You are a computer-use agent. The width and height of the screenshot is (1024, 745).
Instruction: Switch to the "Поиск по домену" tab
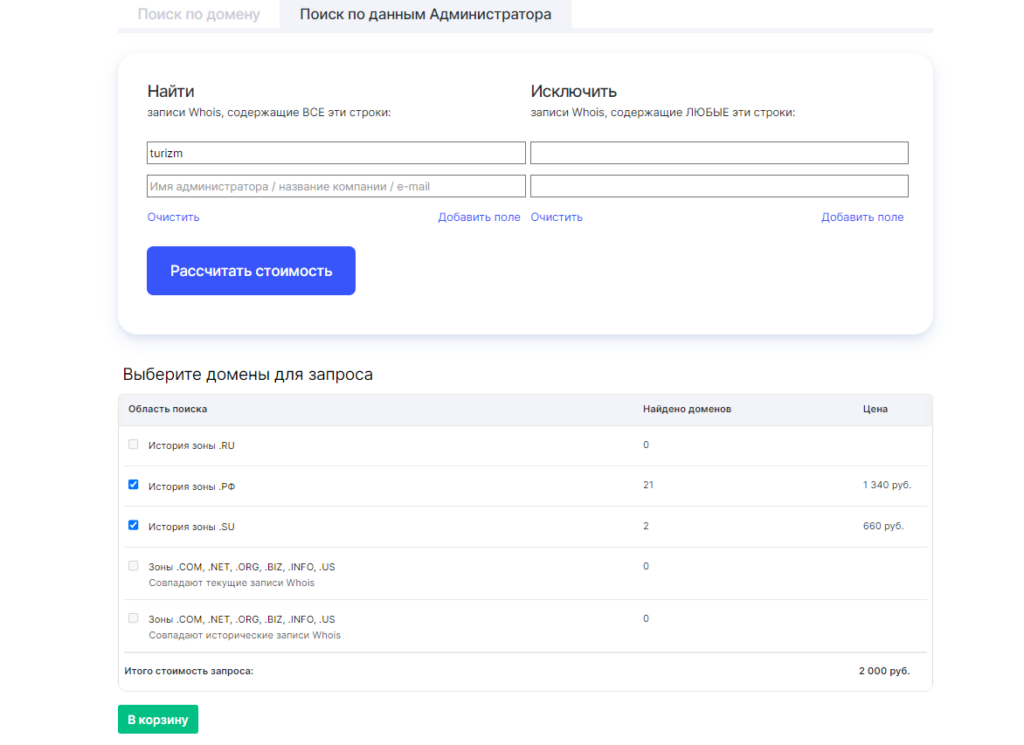click(198, 15)
